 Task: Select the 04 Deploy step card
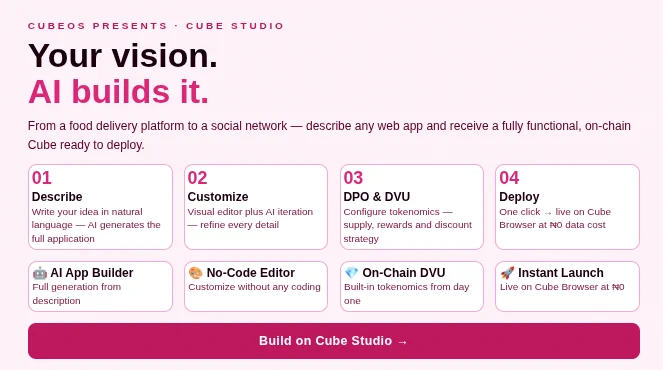567,207
